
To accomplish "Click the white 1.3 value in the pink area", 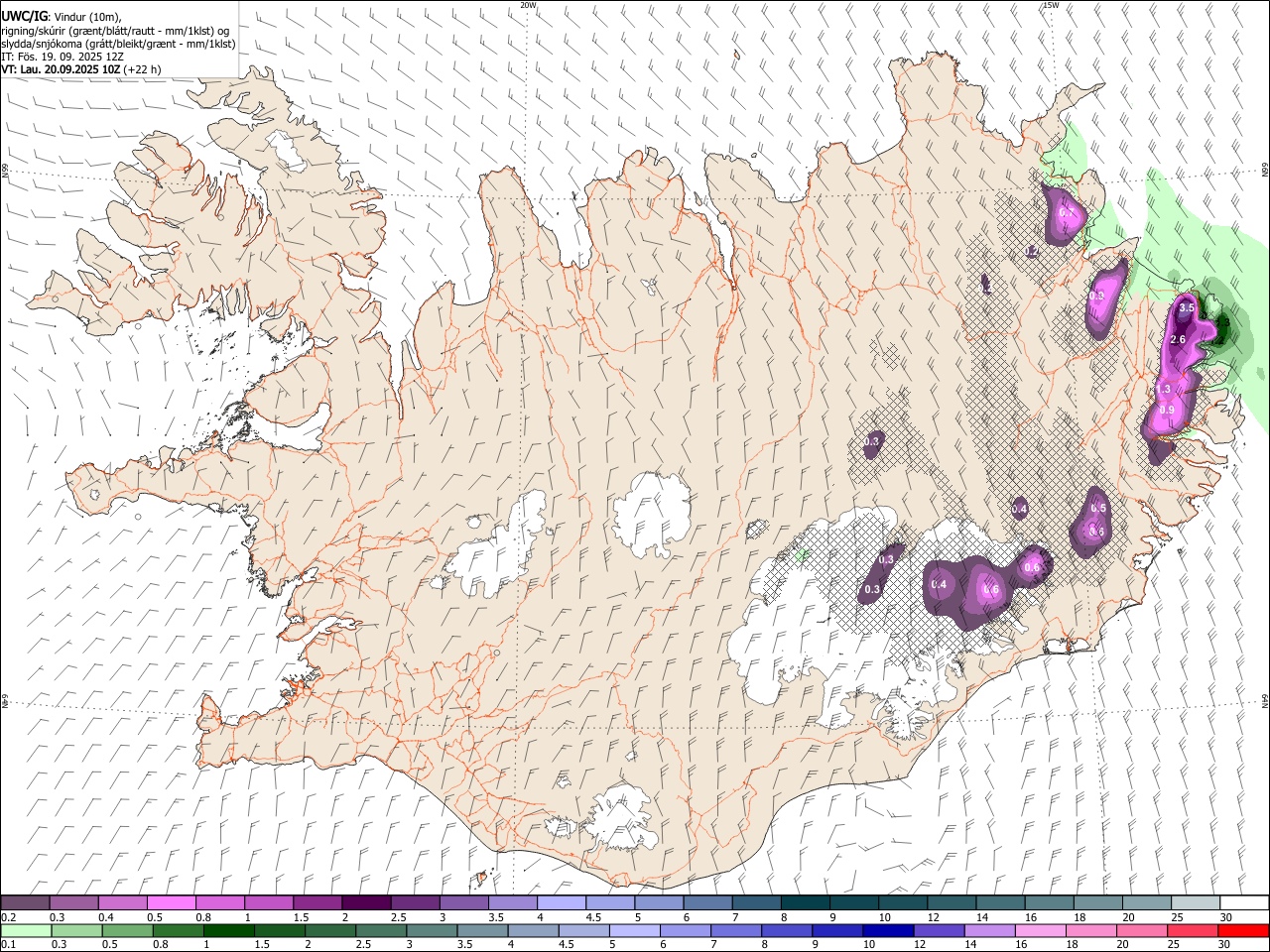I will pyautogui.click(x=1165, y=389).
